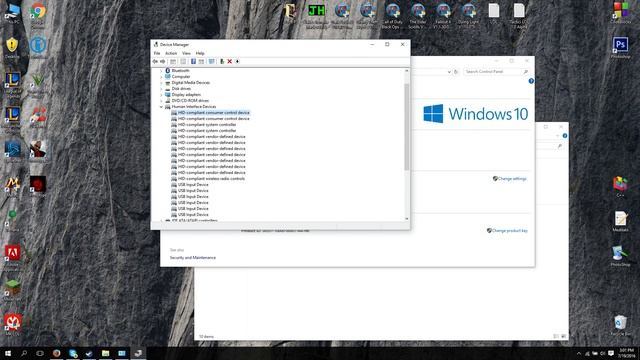Click the Disable device down-arrow toolbar icon
The image size is (640, 360).
coord(237,62)
